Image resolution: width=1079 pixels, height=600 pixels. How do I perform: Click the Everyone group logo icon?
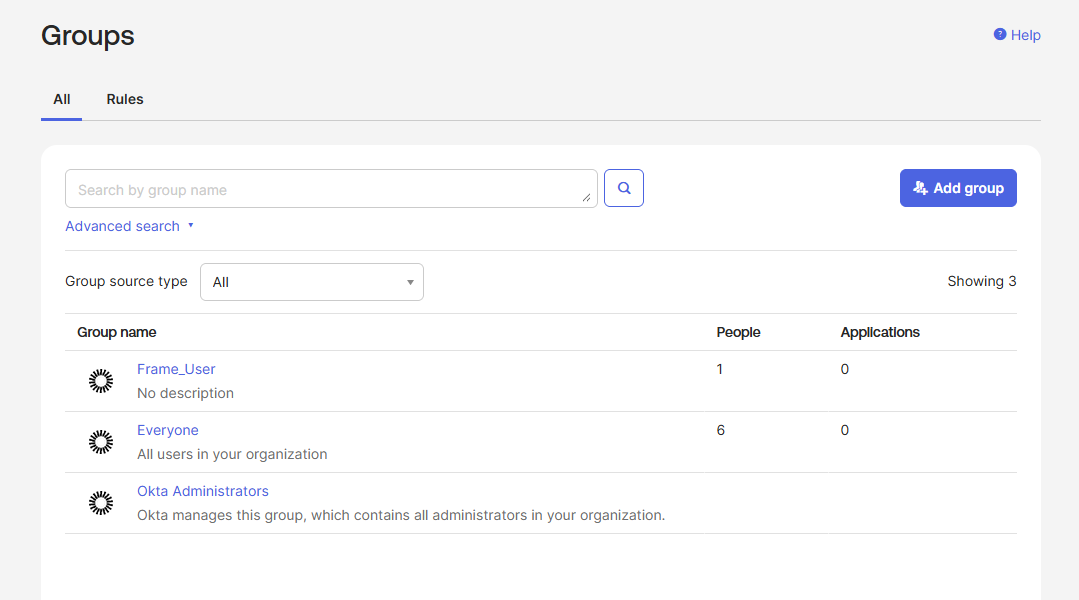point(101,442)
